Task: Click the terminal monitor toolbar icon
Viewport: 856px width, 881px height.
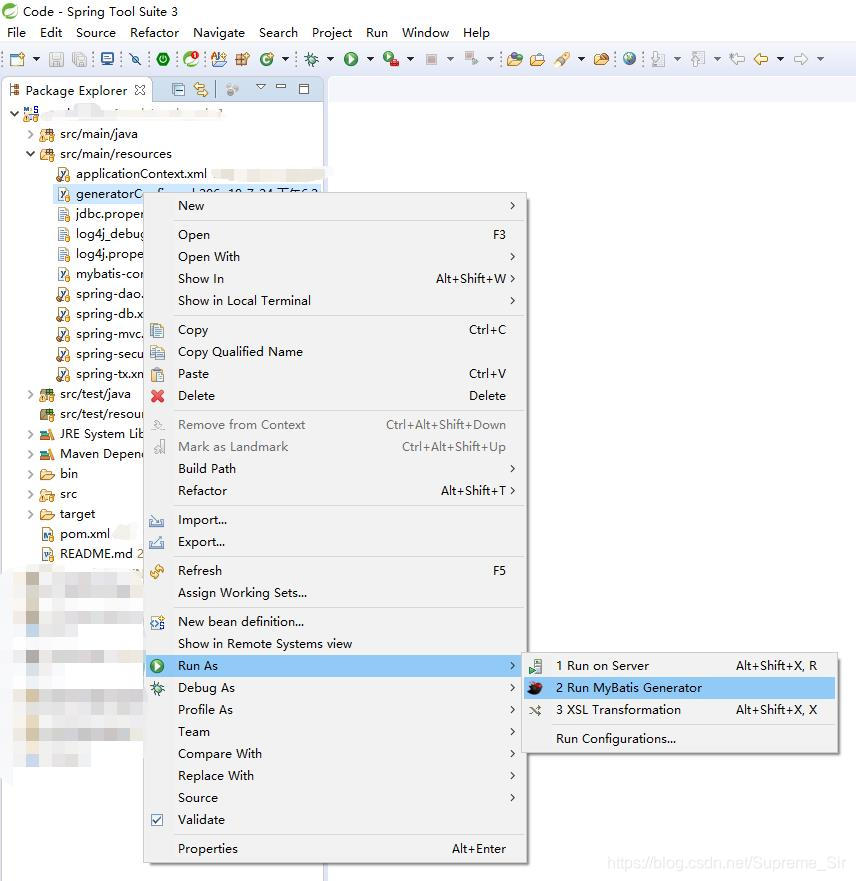Action: [107, 59]
